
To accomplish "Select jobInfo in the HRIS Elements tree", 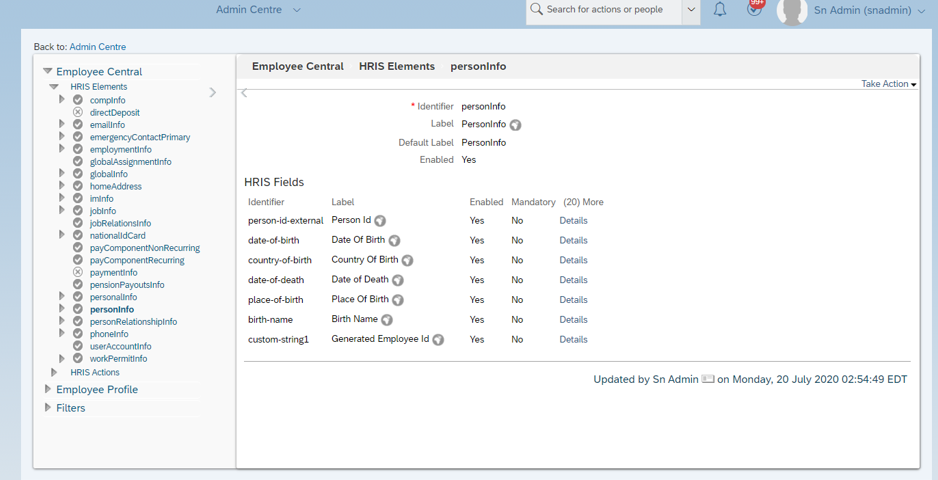I will tap(103, 211).
